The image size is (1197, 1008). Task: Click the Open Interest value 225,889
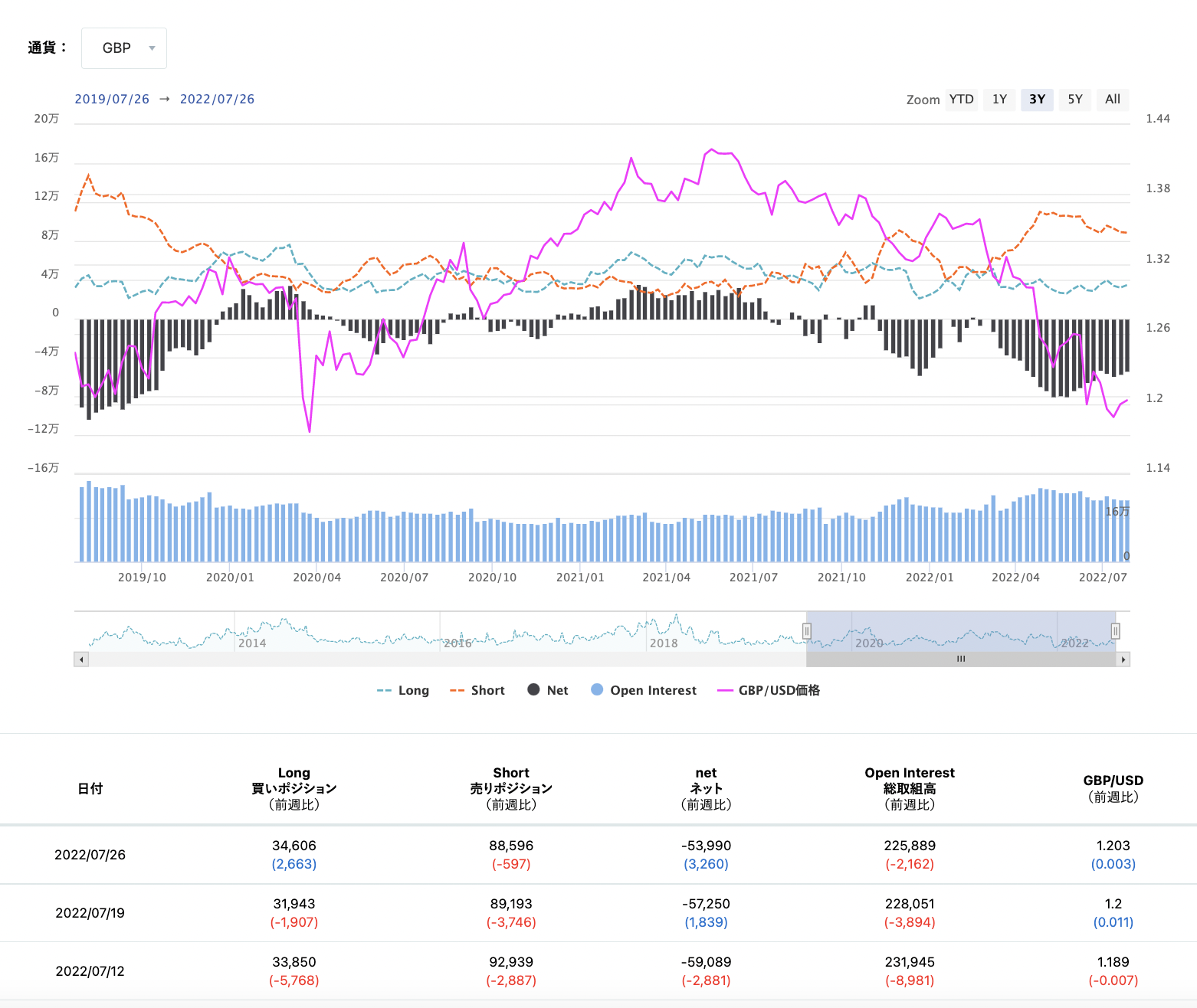(x=910, y=846)
